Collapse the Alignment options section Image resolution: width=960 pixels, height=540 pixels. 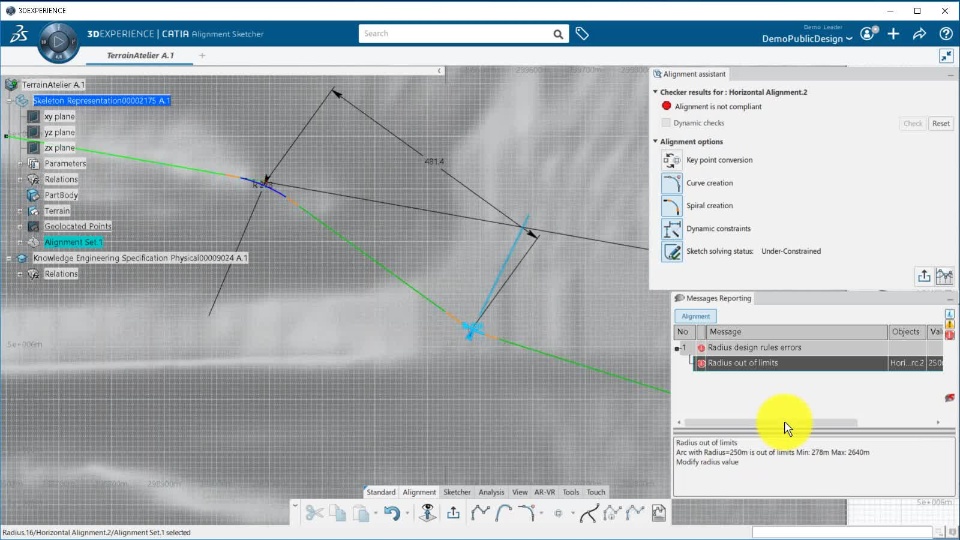tap(655, 141)
